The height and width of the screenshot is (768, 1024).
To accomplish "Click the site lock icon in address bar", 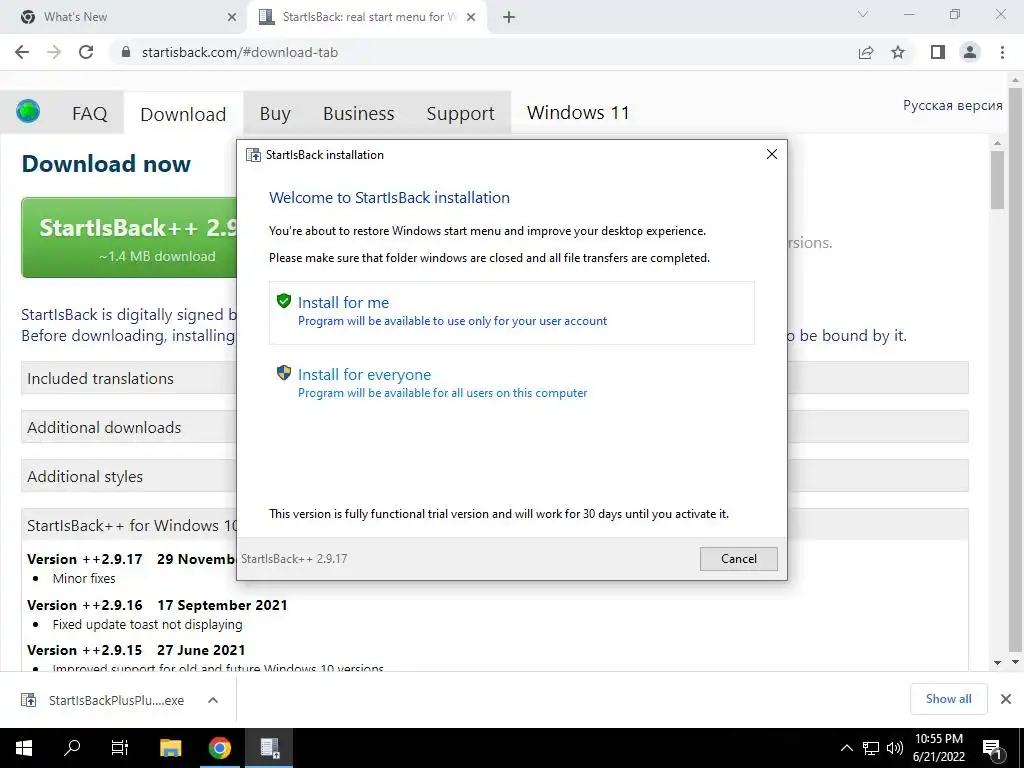I will [x=126, y=52].
